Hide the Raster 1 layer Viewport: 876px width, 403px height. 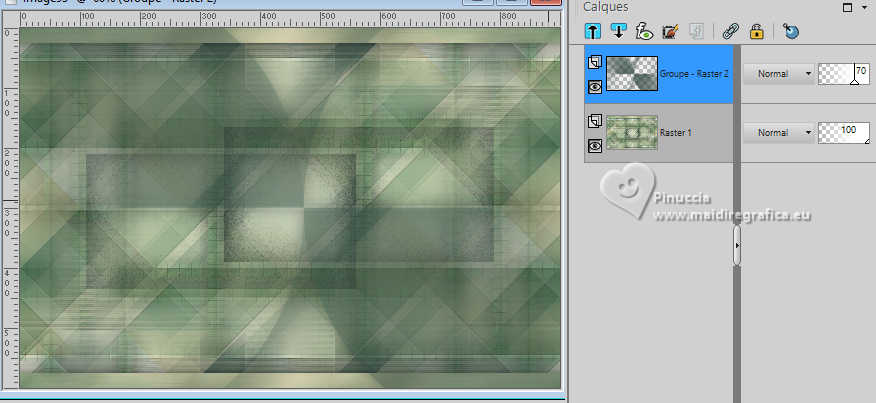[x=595, y=145]
